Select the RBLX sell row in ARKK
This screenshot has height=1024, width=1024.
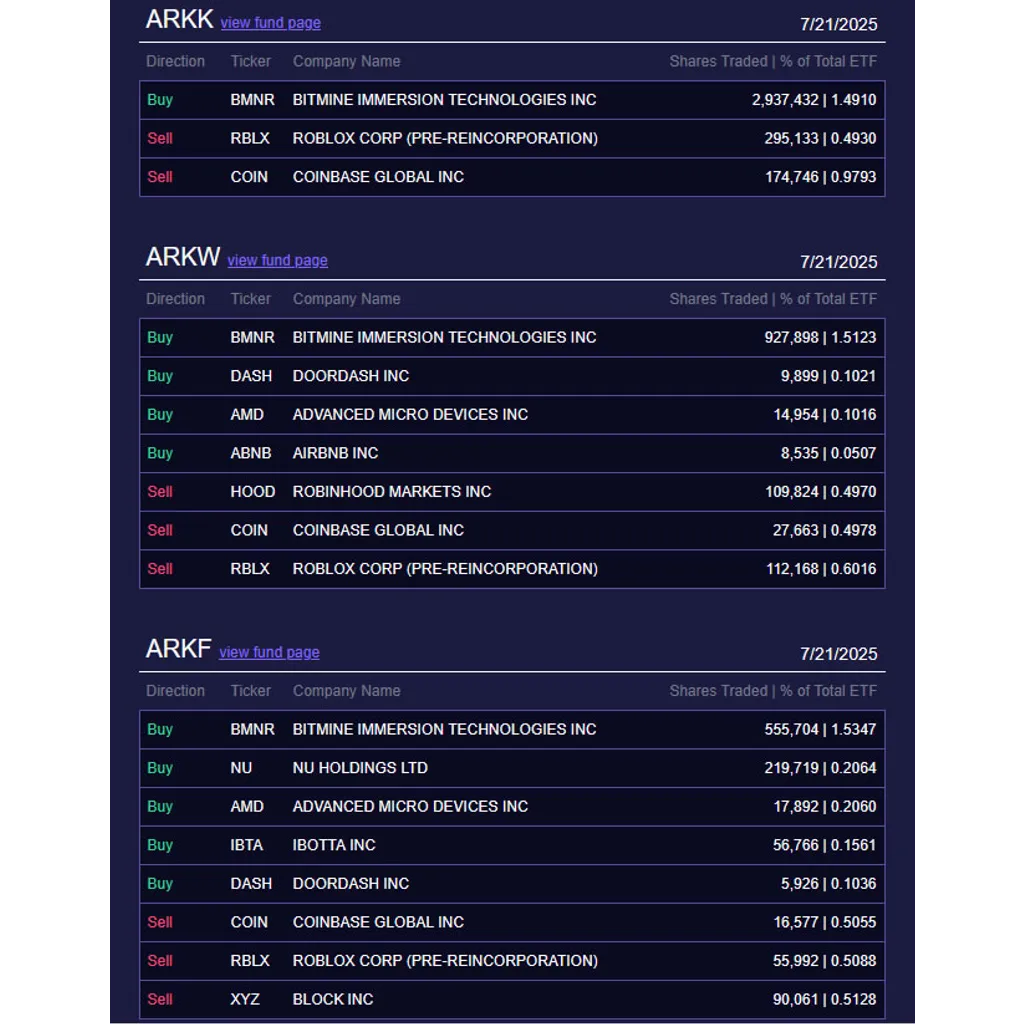pyautogui.click(x=512, y=138)
